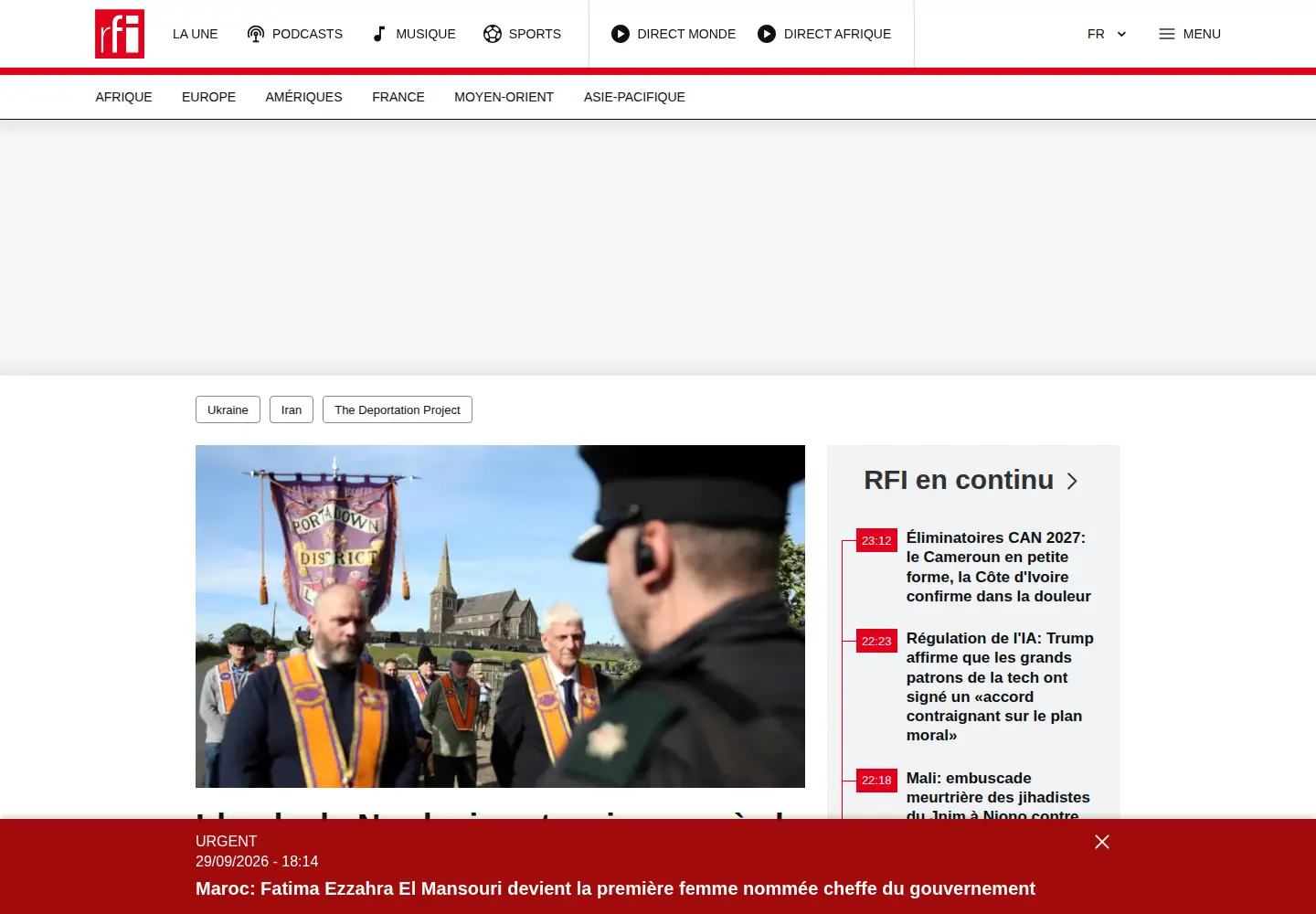
Task: Click the 22:18 timestamp marker
Action: pyautogui.click(x=876, y=780)
